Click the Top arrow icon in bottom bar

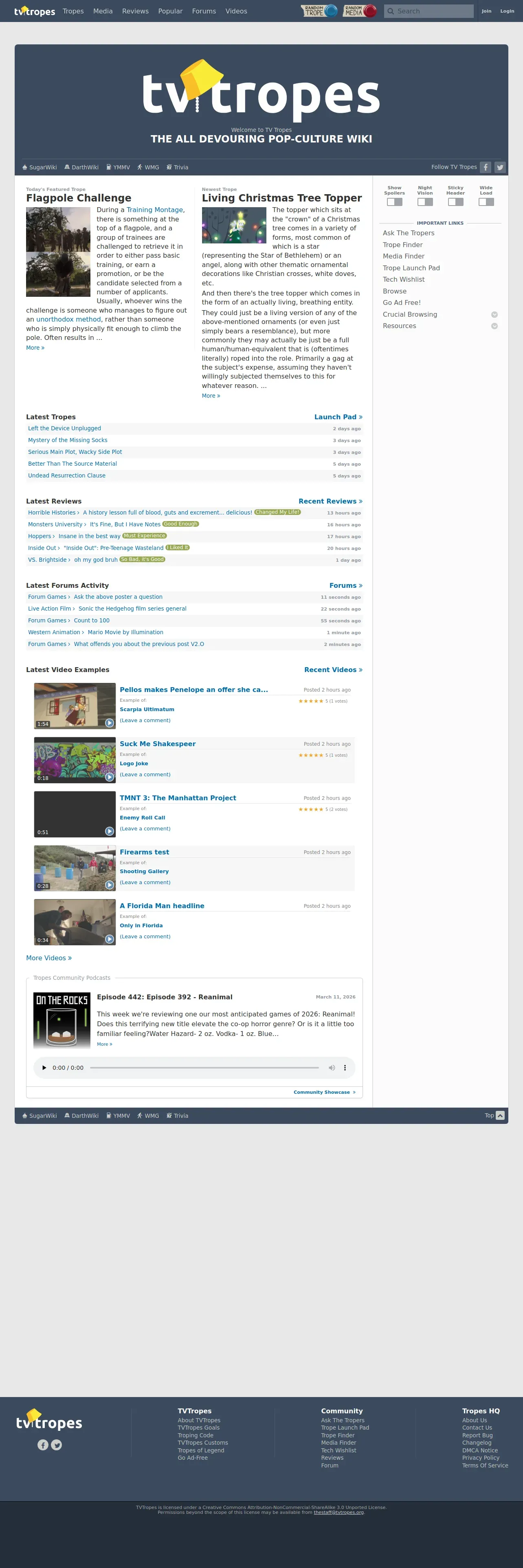pos(500,1116)
